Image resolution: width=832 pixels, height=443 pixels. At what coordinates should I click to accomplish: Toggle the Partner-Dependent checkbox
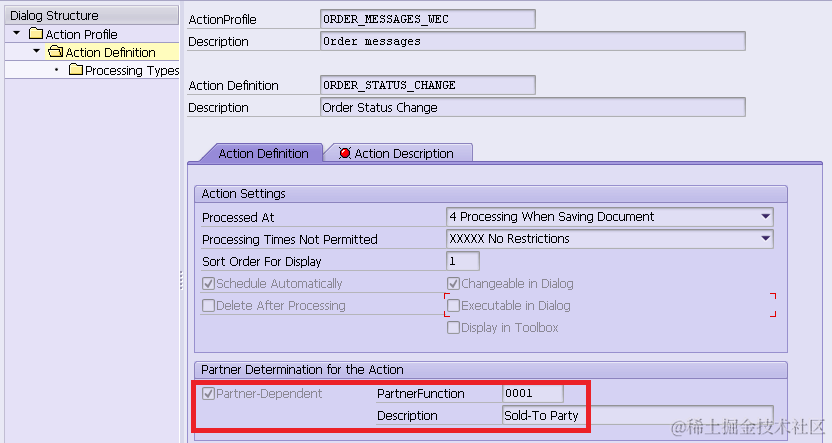(x=209, y=394)
